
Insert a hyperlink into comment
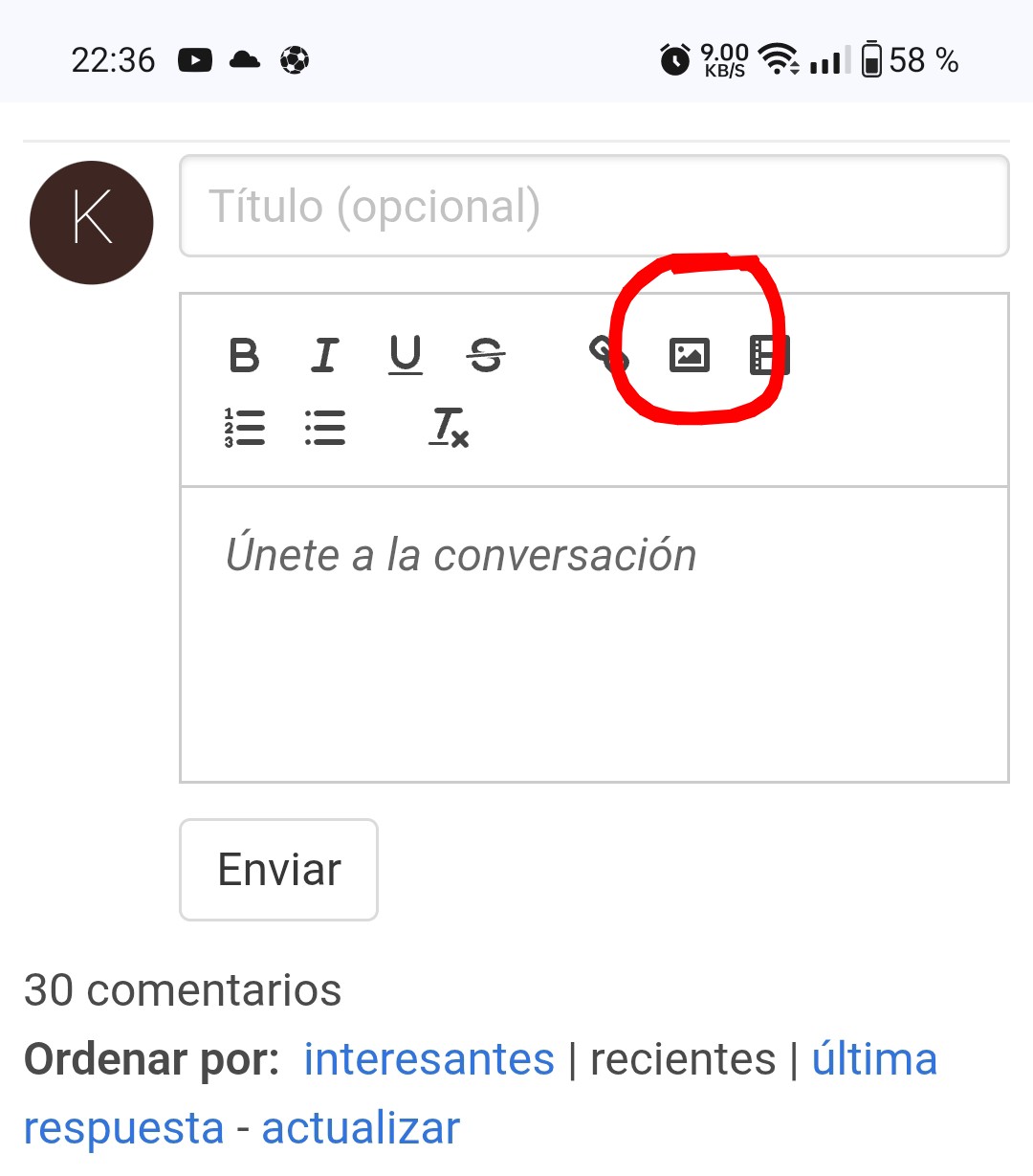[x=606, y=353]
